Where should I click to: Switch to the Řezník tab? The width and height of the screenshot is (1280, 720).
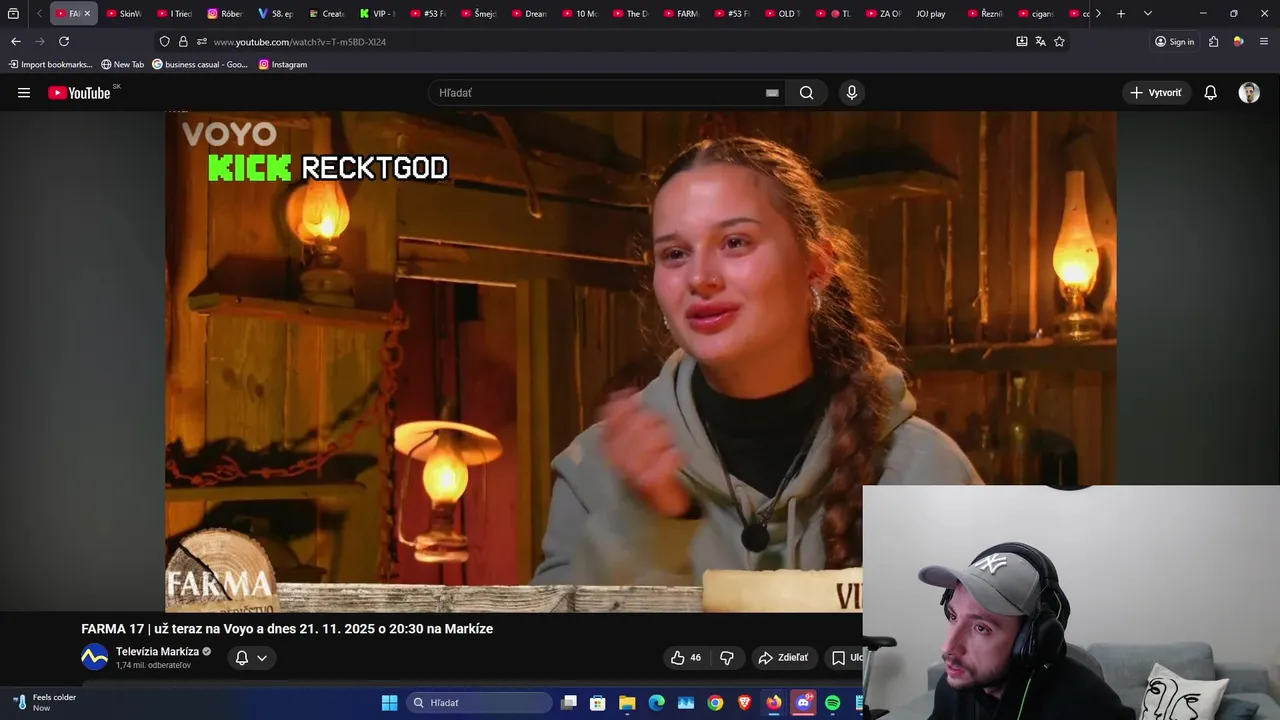986,14
